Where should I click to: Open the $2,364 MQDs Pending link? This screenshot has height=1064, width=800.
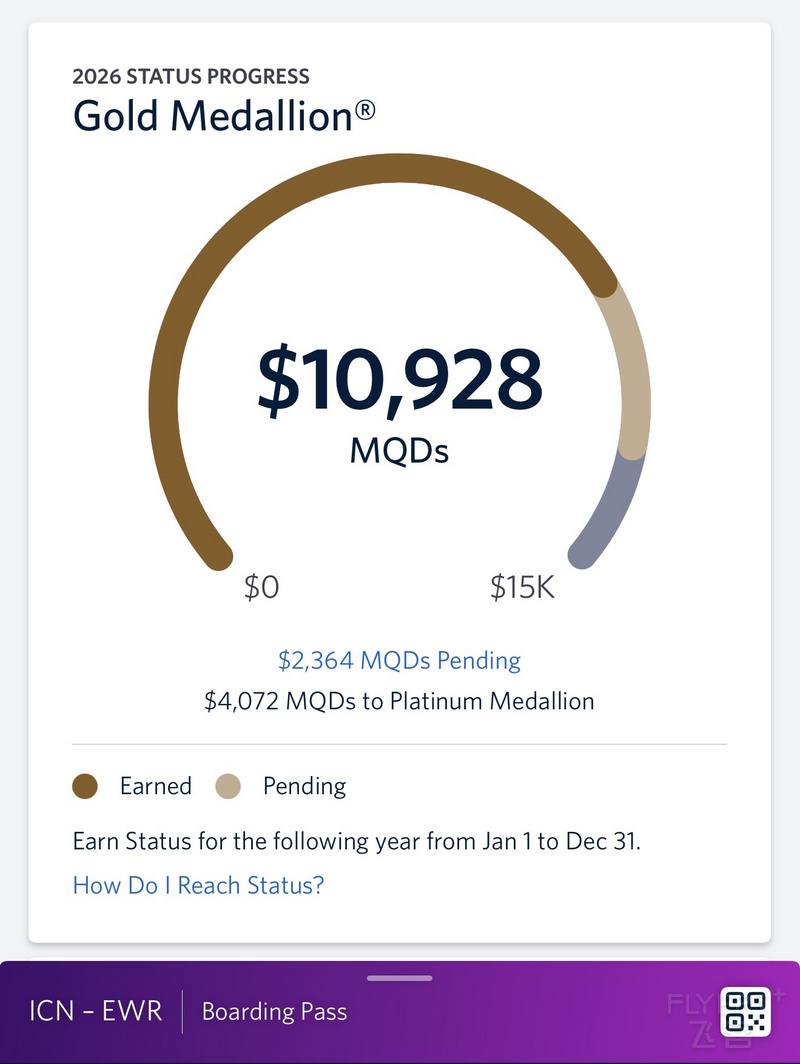400,660
